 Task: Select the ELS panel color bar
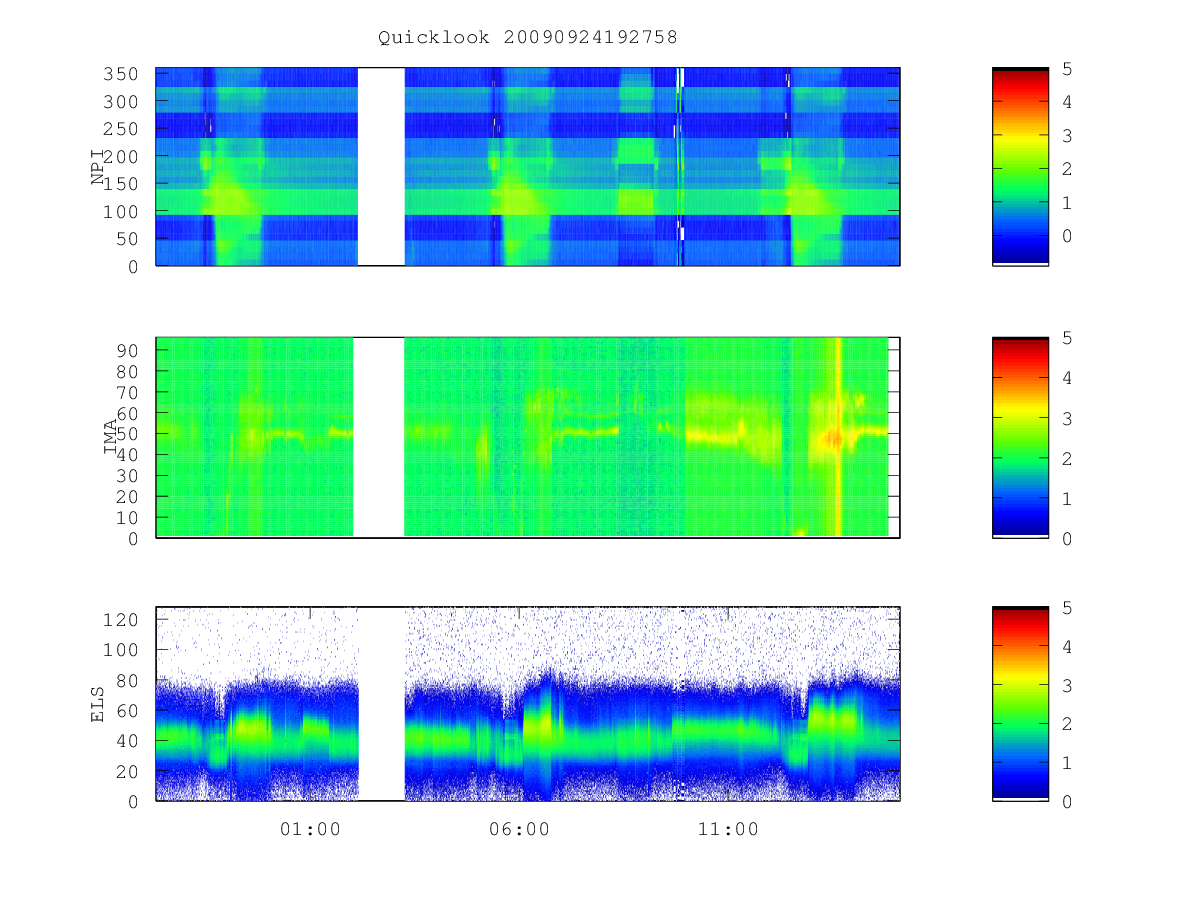[x=1020, y=703]
